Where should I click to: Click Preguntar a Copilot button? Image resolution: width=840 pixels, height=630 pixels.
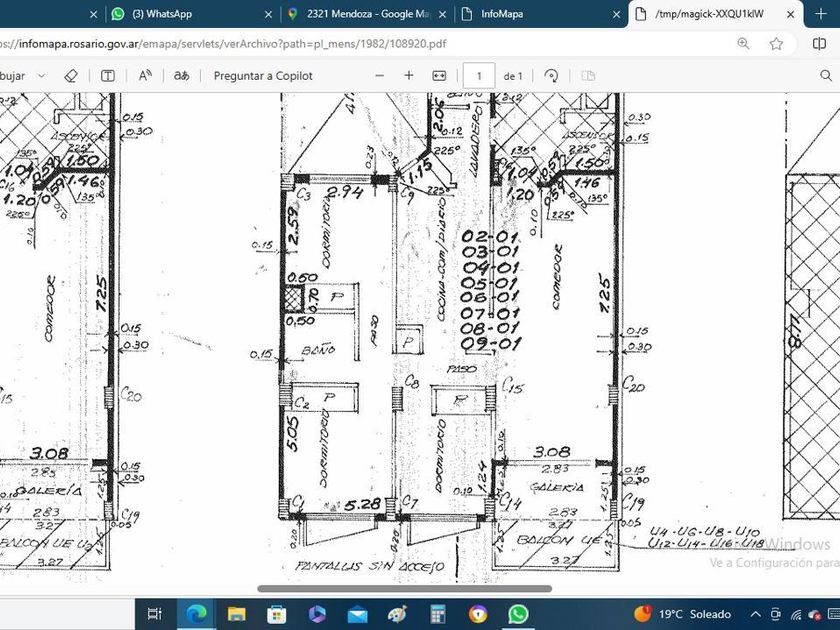coord(263,76)
